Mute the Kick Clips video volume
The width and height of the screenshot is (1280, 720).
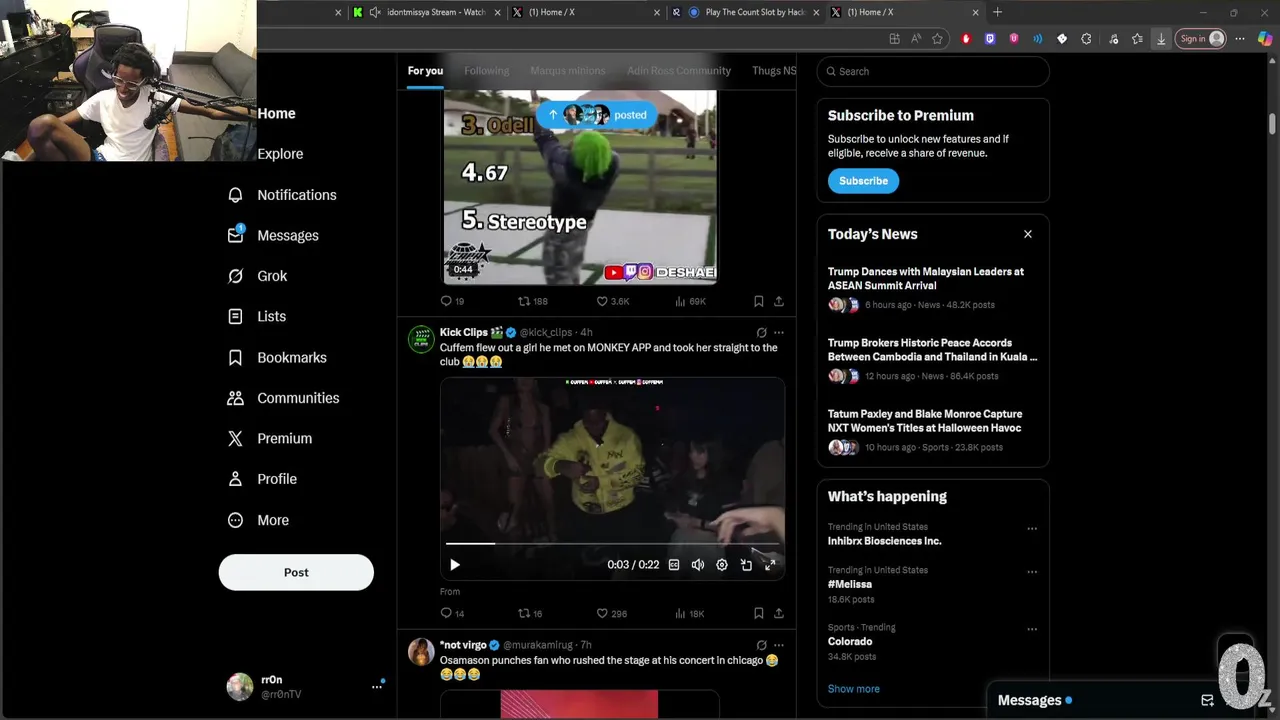[x=698, y=565]
